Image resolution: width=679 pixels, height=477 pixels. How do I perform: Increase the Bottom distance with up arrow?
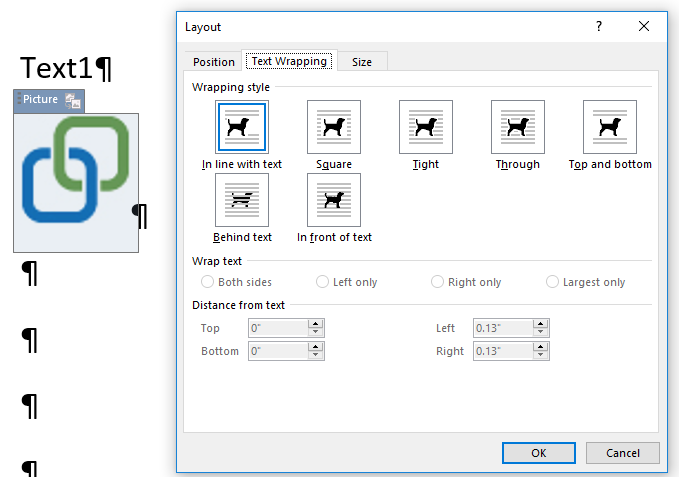316,347
